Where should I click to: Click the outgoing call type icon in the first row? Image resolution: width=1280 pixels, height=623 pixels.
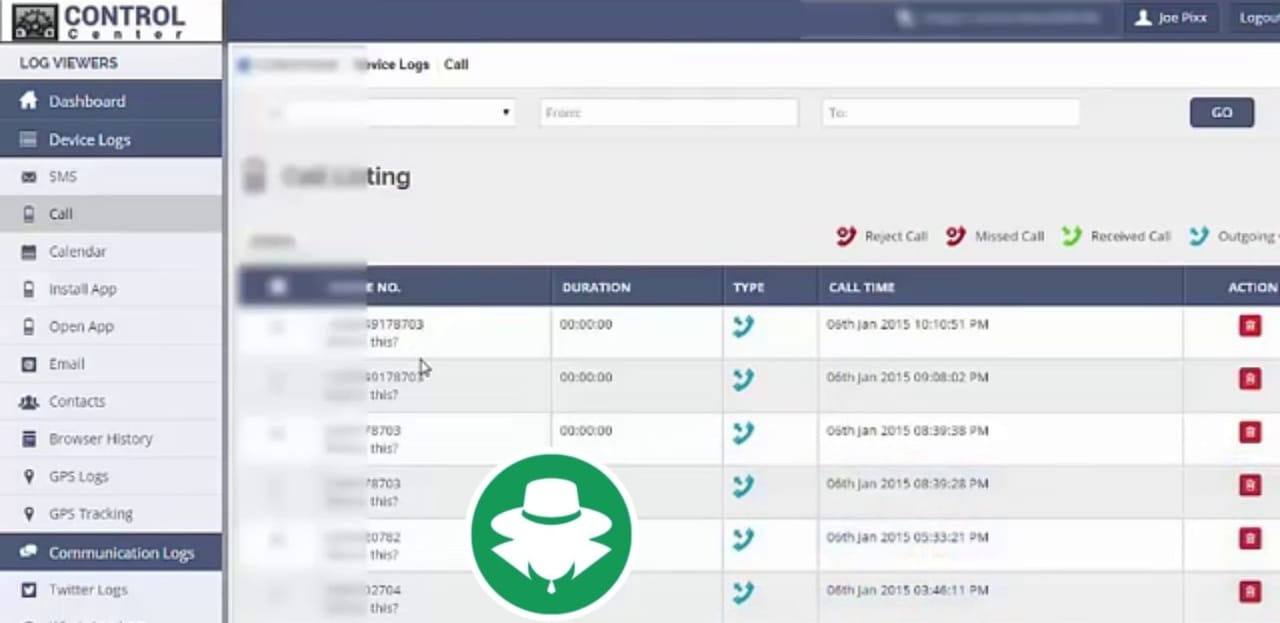pos(742,326)
